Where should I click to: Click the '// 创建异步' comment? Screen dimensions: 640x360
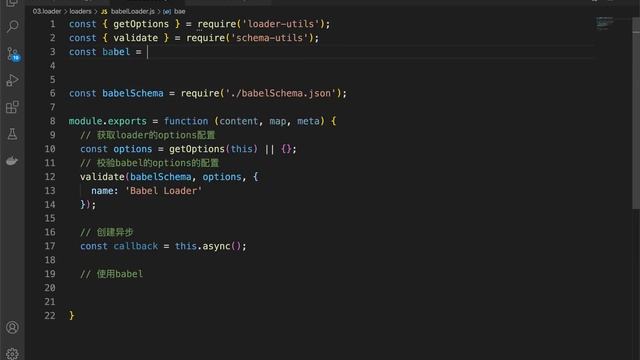click(x=107, y=232)
